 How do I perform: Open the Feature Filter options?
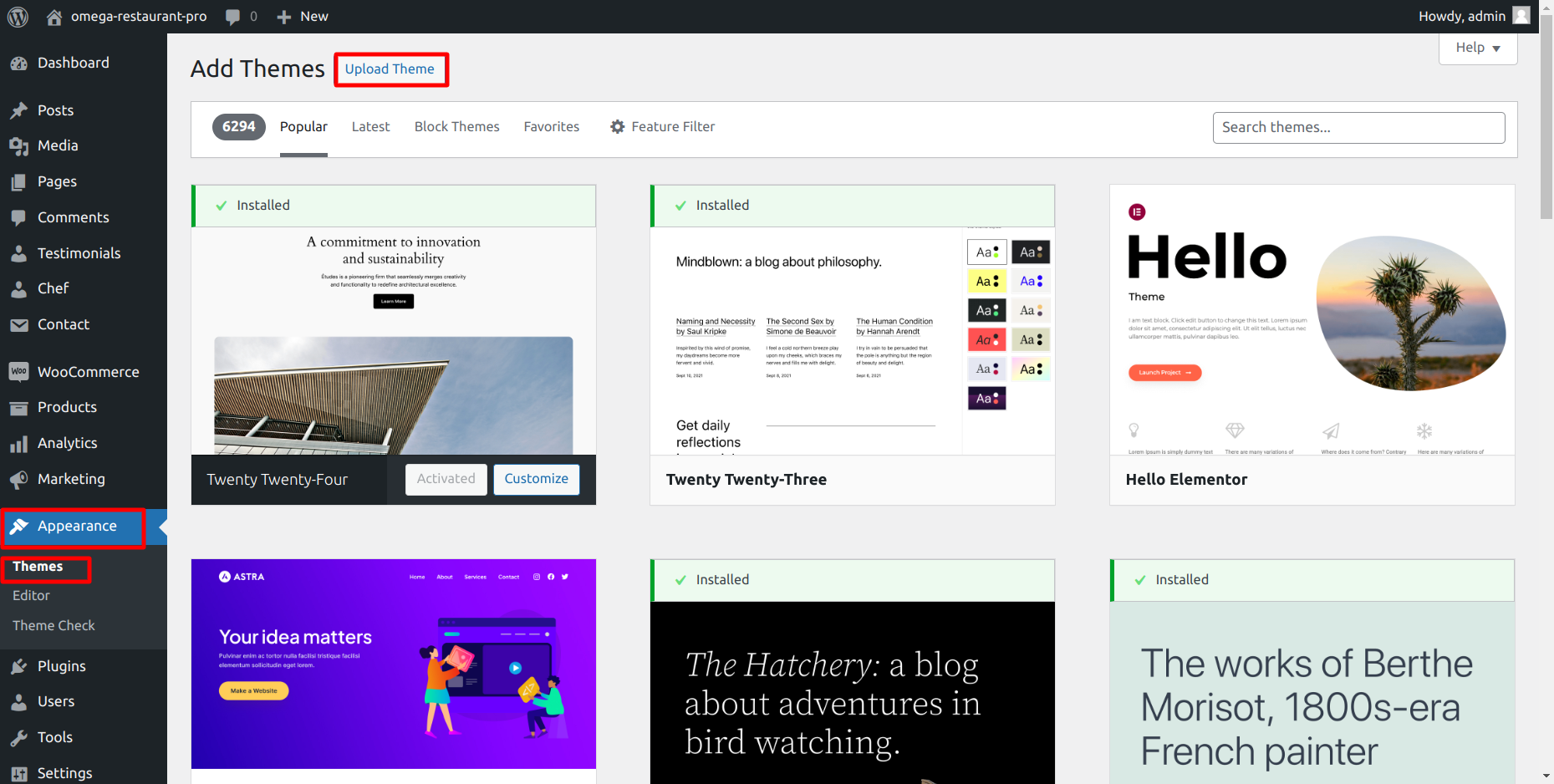coord(662,127)
